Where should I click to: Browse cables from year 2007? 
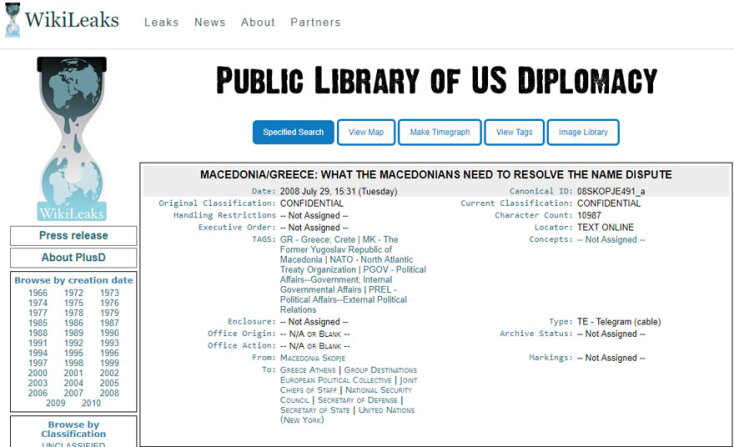click(x=73, y=393)
